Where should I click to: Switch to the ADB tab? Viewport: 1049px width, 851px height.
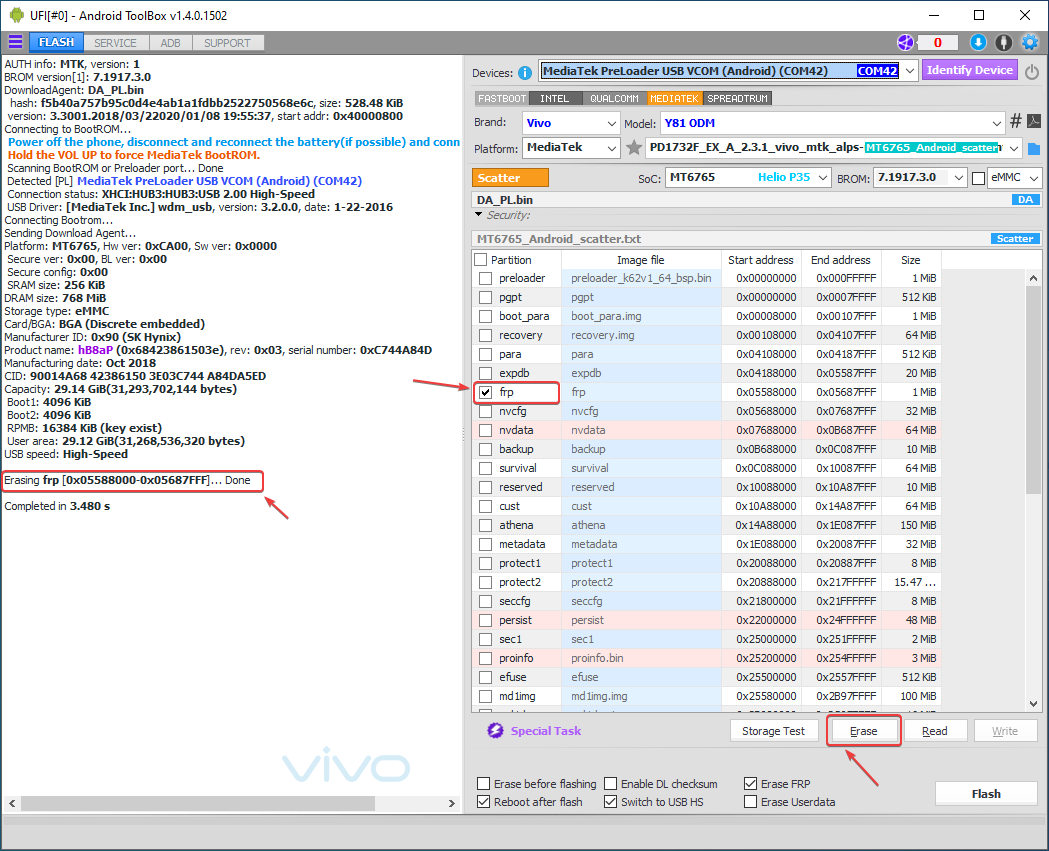pos(170,43)
